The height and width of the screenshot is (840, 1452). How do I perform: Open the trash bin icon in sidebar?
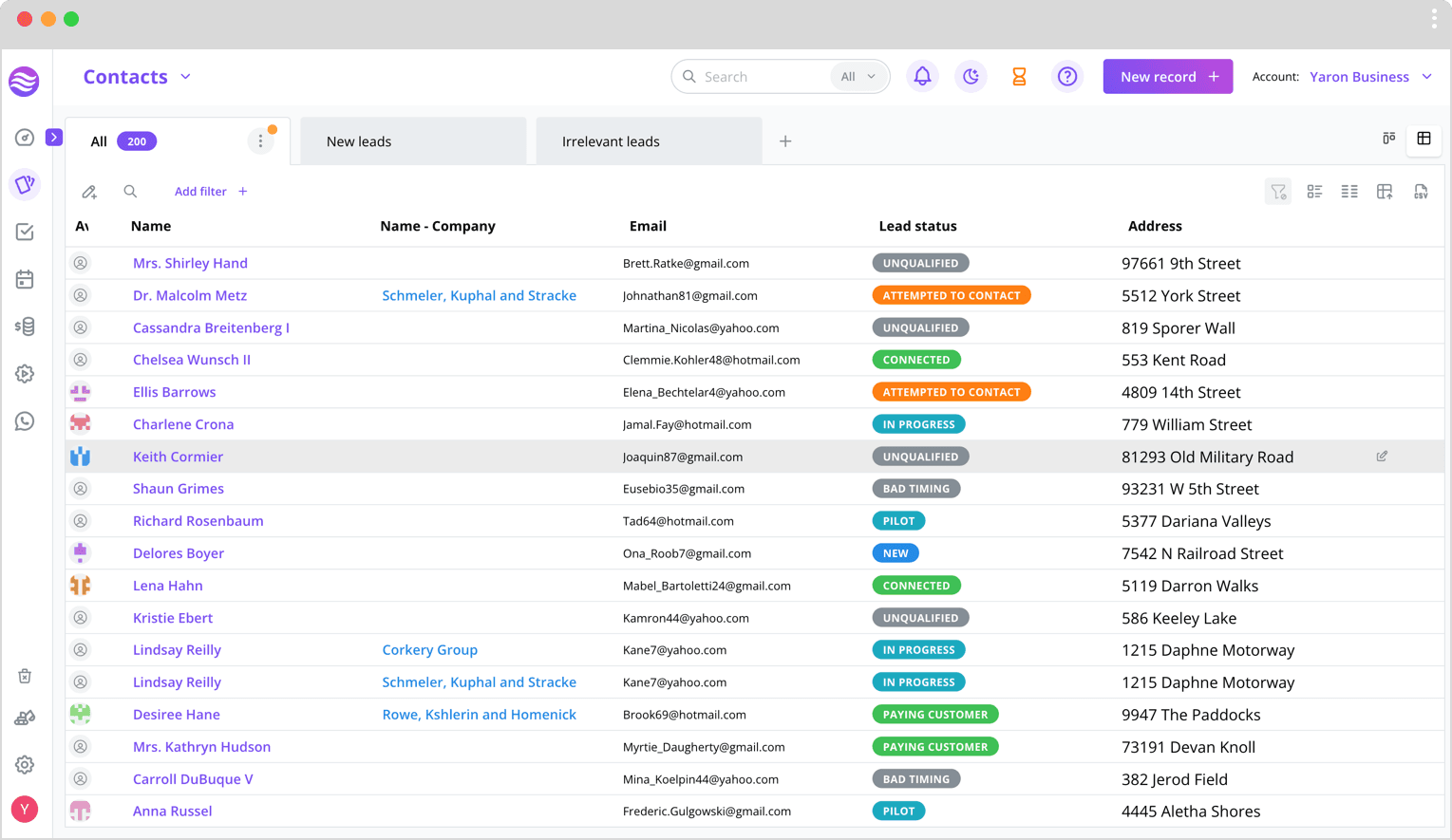[25, 676]
